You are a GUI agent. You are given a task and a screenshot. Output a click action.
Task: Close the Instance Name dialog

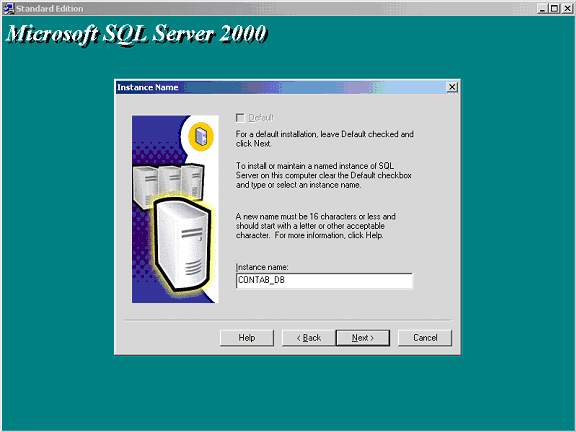[452, 87]
